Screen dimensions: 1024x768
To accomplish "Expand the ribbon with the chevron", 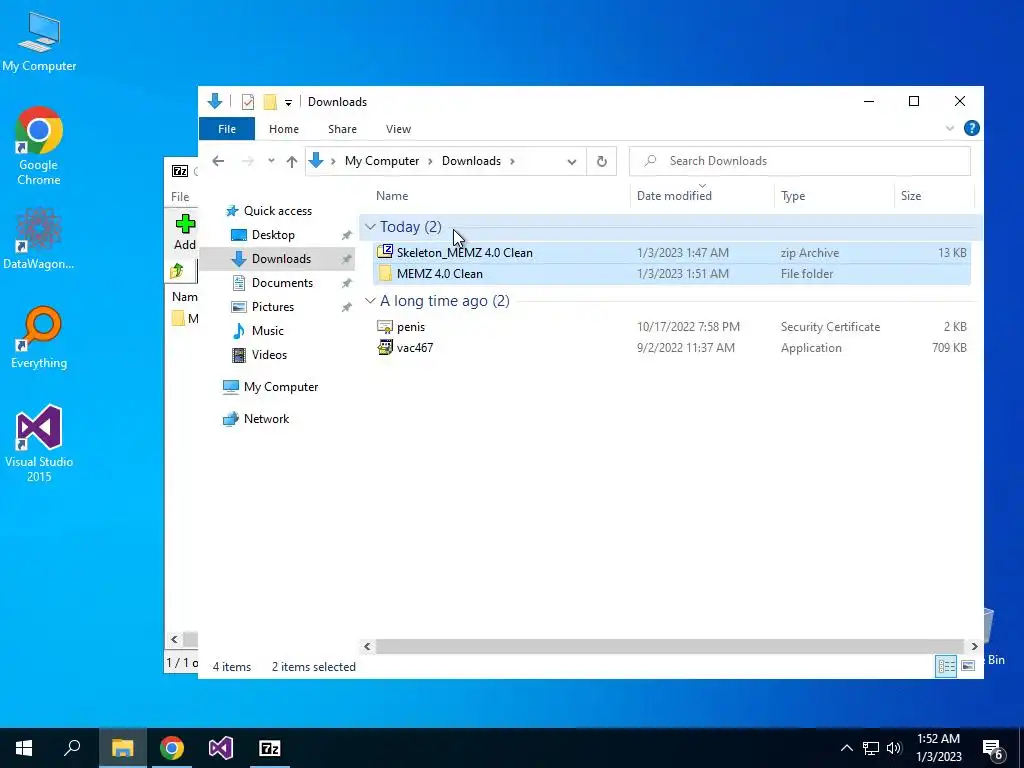I will [950, 129].
